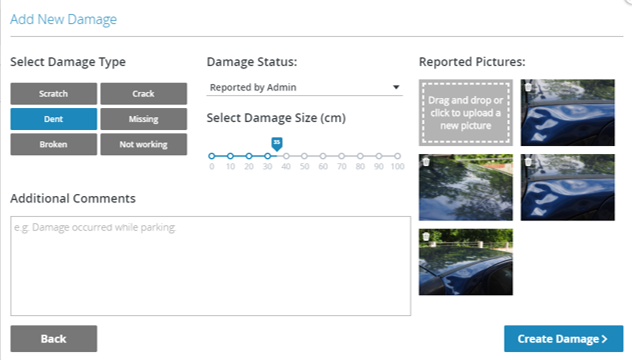Set damage size to 30 cm

(x=268, y=156)
